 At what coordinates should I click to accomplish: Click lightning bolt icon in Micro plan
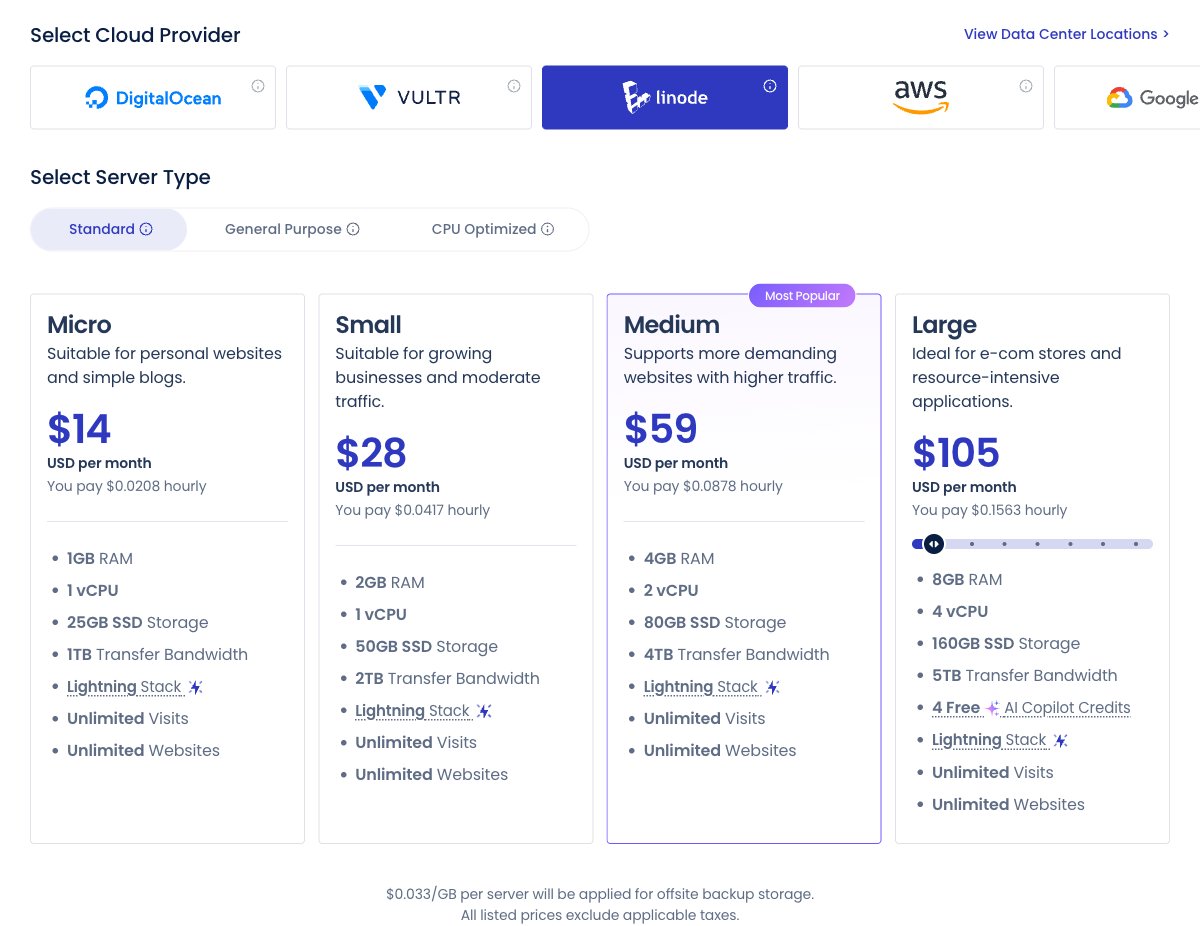(196, 687)
